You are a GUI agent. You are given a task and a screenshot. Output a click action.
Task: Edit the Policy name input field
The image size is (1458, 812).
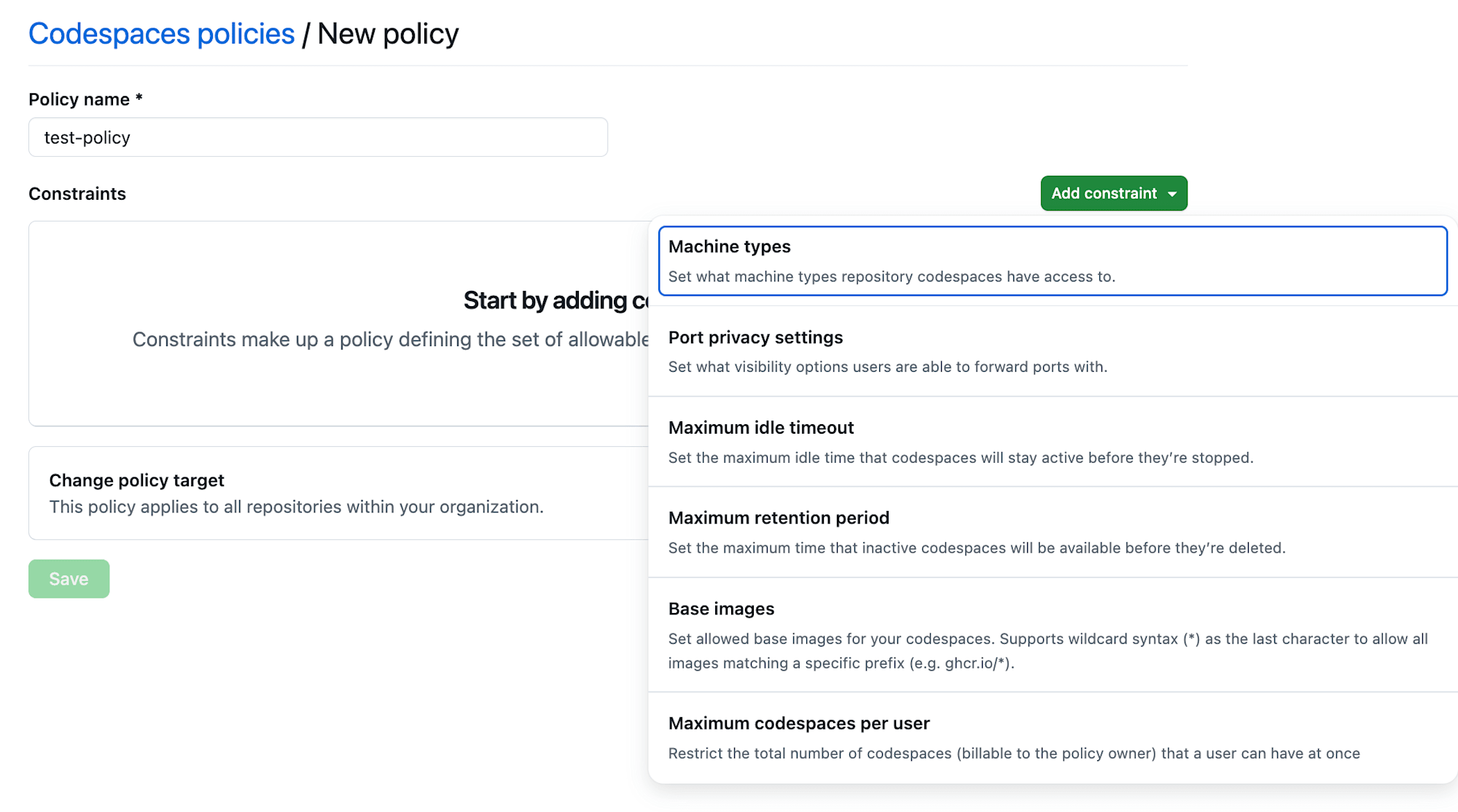point(318,137)
